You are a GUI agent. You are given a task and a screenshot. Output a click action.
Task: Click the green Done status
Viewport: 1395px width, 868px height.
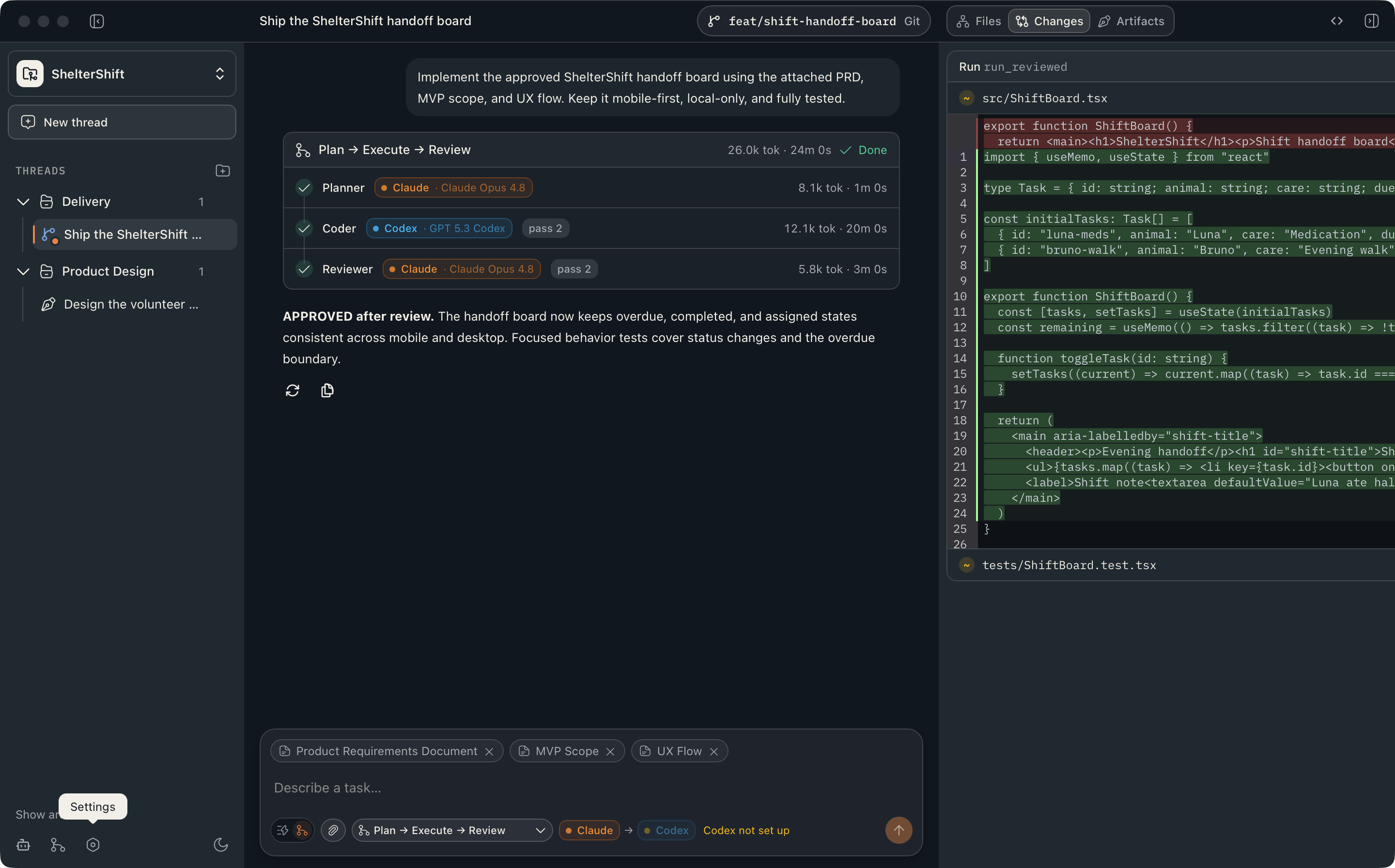point(864,150)
